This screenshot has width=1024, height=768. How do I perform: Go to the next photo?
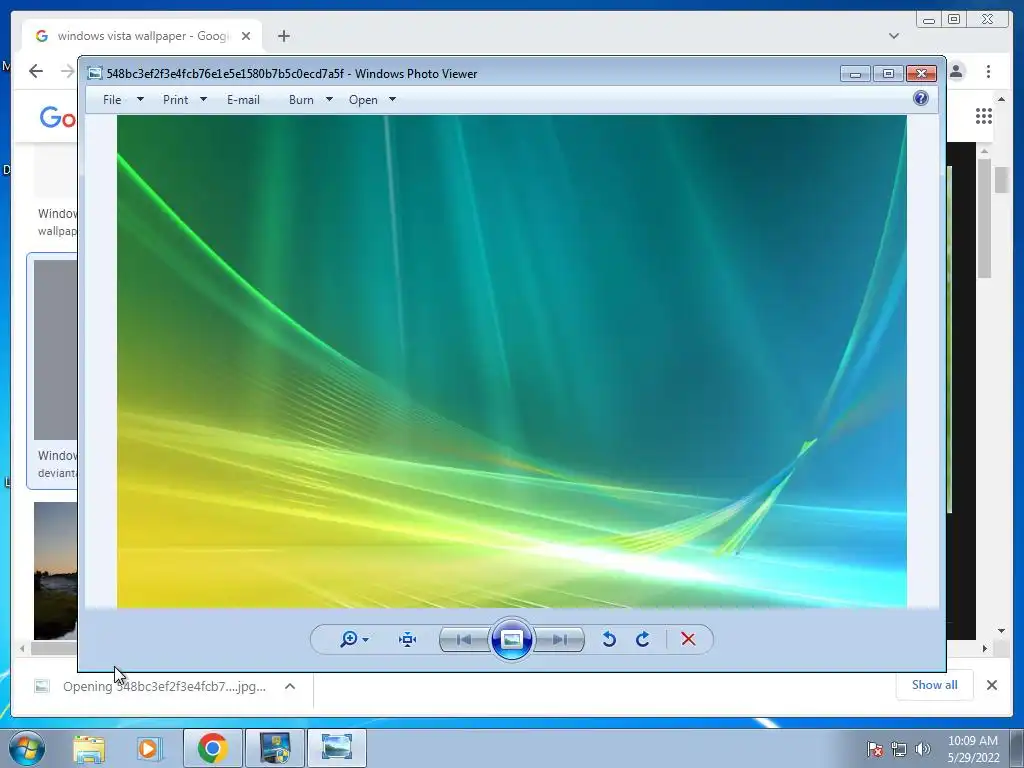coord(559,639)
